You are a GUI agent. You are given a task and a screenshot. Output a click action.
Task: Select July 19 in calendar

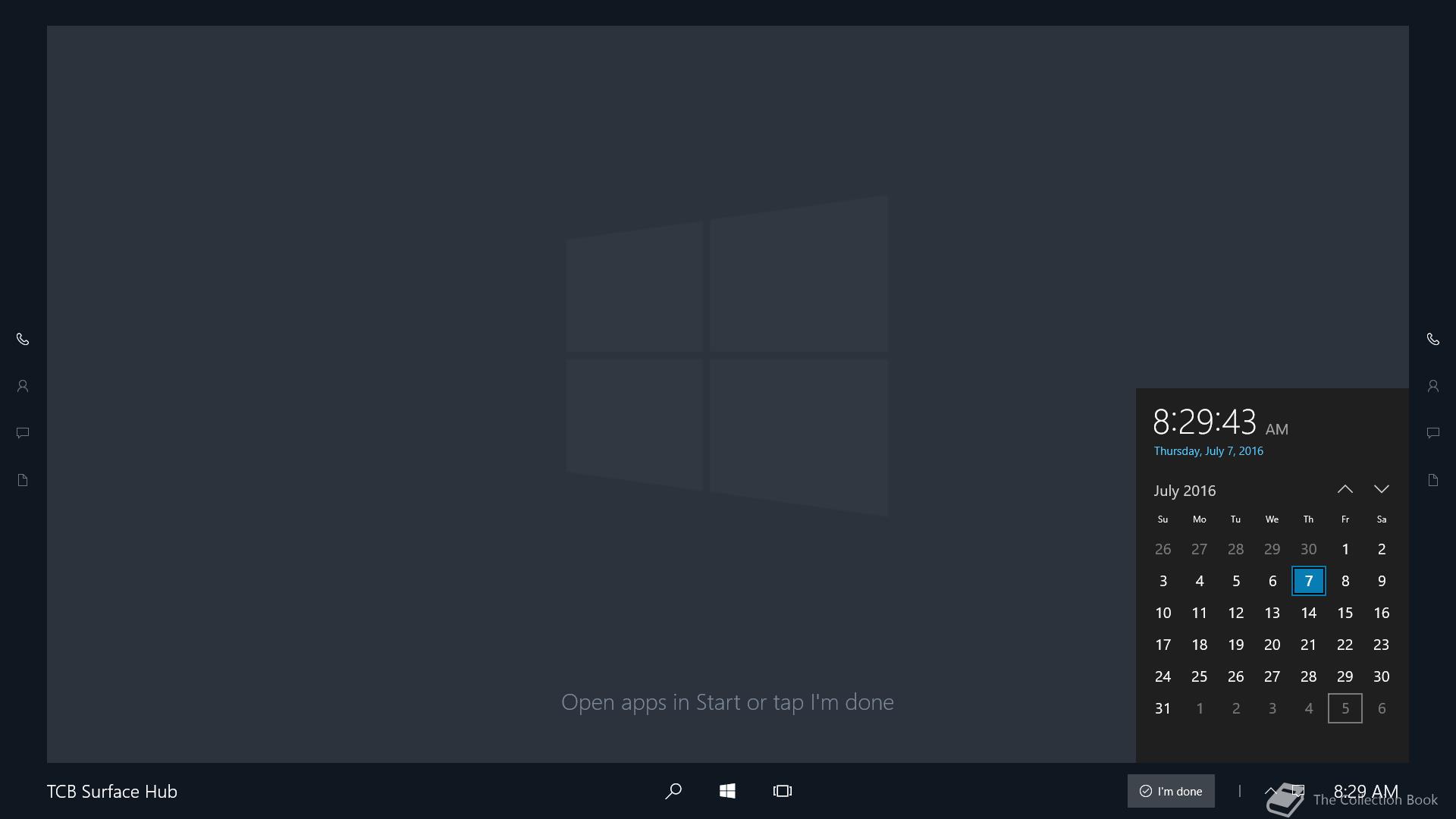[1236, 645]
